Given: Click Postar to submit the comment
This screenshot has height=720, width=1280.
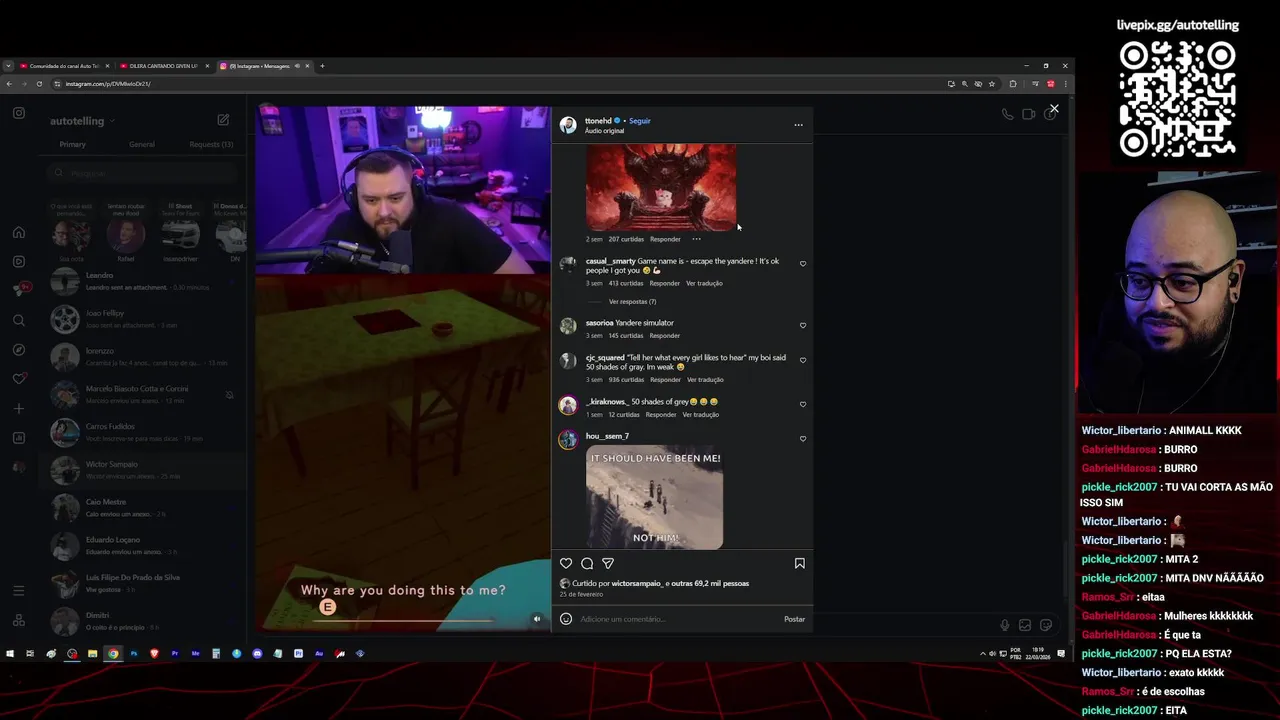Looking at the screenshot, I should (x=794, y=619).
